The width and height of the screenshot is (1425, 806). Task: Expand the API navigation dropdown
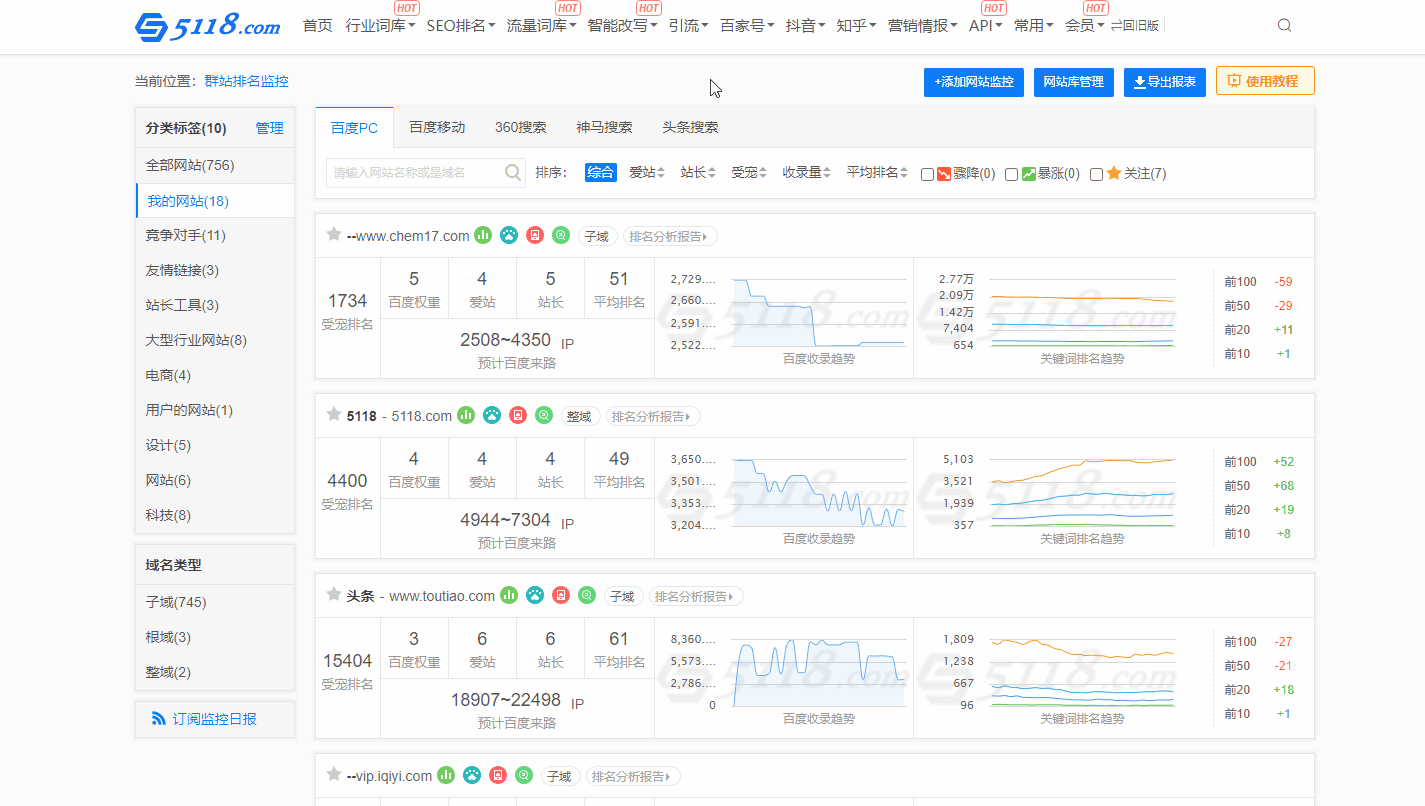tap(986, 26)
